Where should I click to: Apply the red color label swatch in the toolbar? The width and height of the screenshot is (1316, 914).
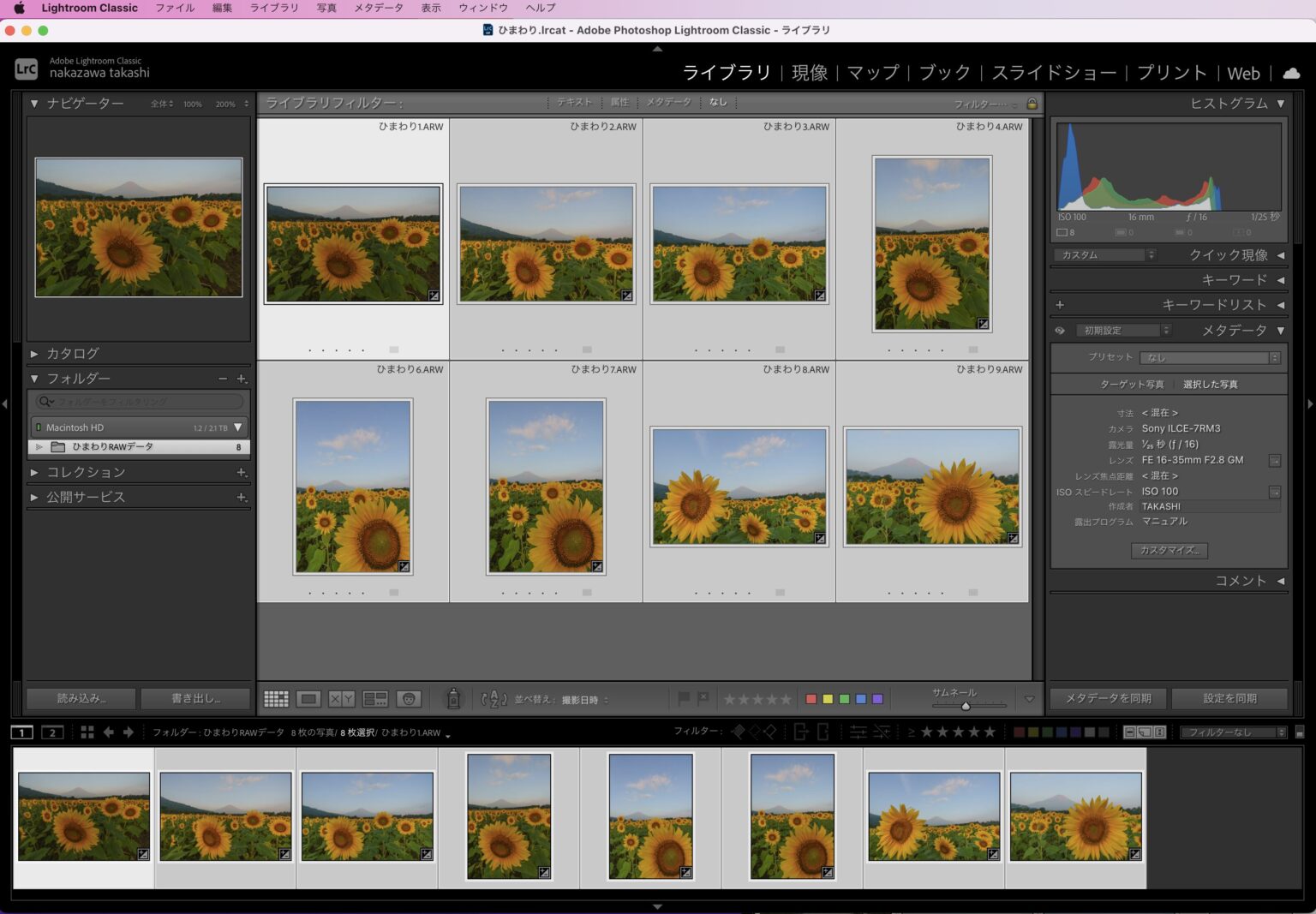tap(811, 699)
